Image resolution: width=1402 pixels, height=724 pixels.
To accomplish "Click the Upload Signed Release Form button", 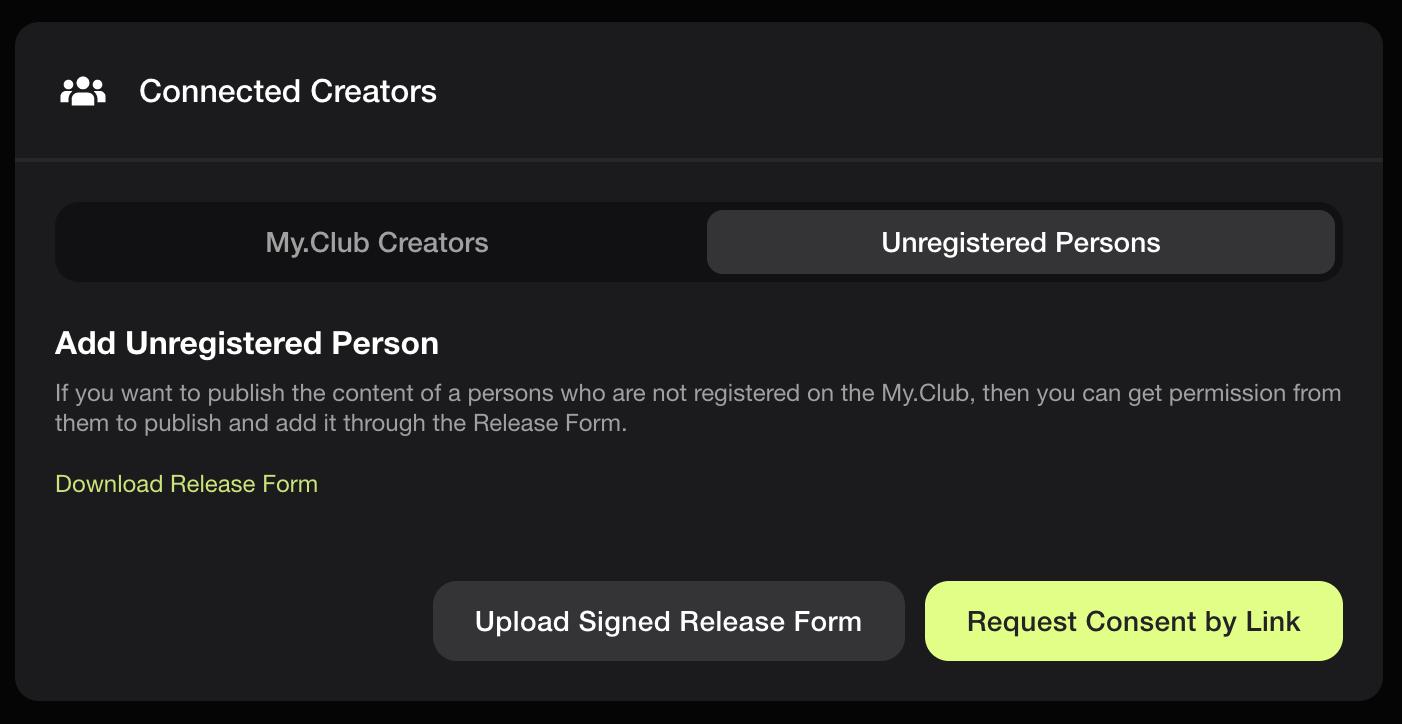I will pos(668,621).
